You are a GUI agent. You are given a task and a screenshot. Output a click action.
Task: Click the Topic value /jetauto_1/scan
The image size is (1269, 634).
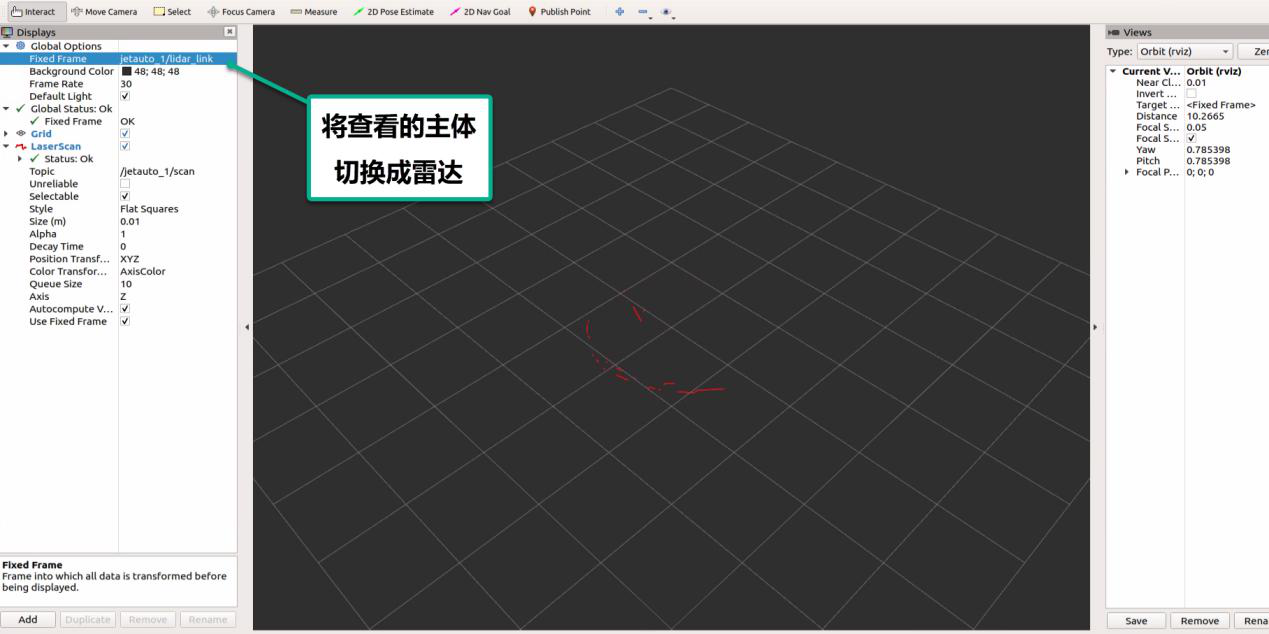(x=157, y=171)
